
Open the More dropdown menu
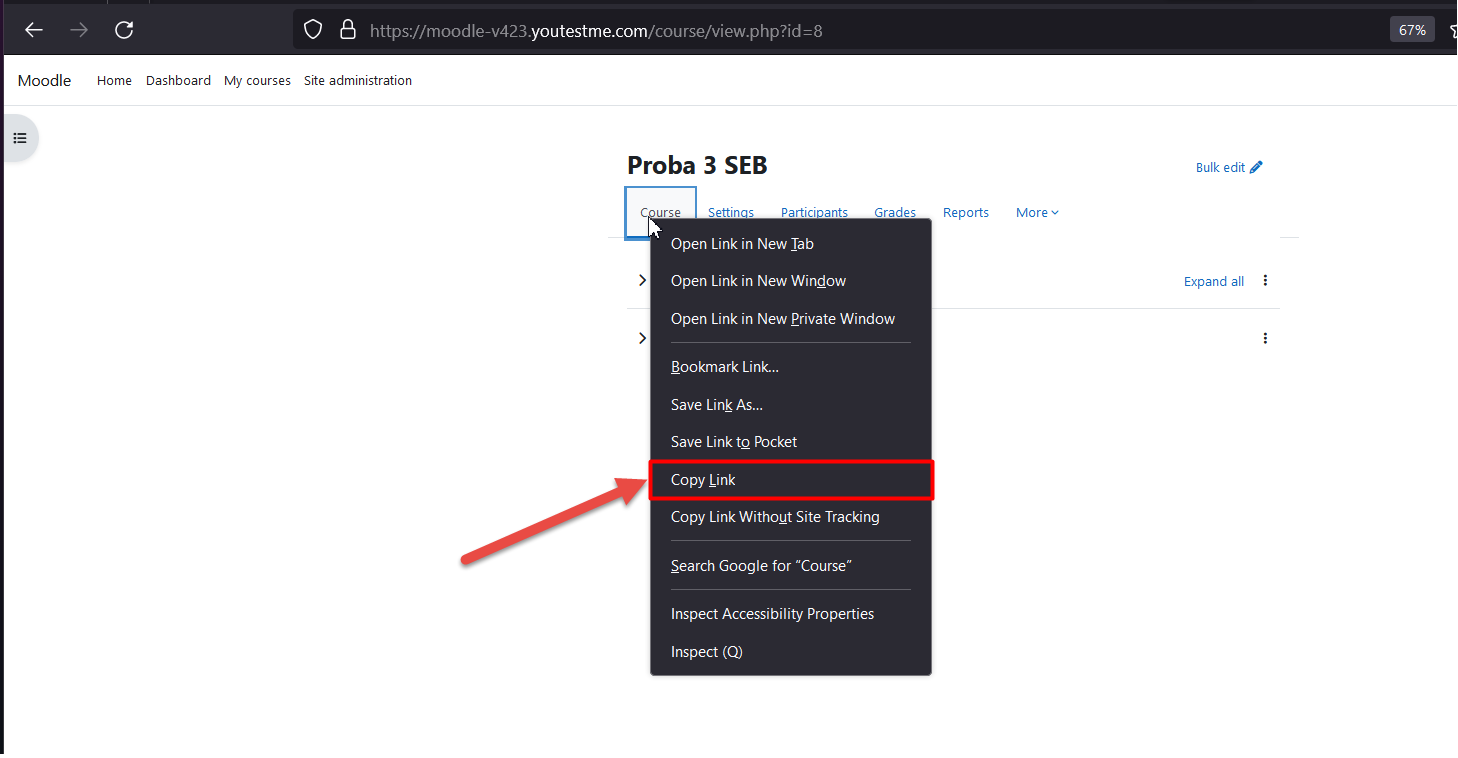[1037, 212]
